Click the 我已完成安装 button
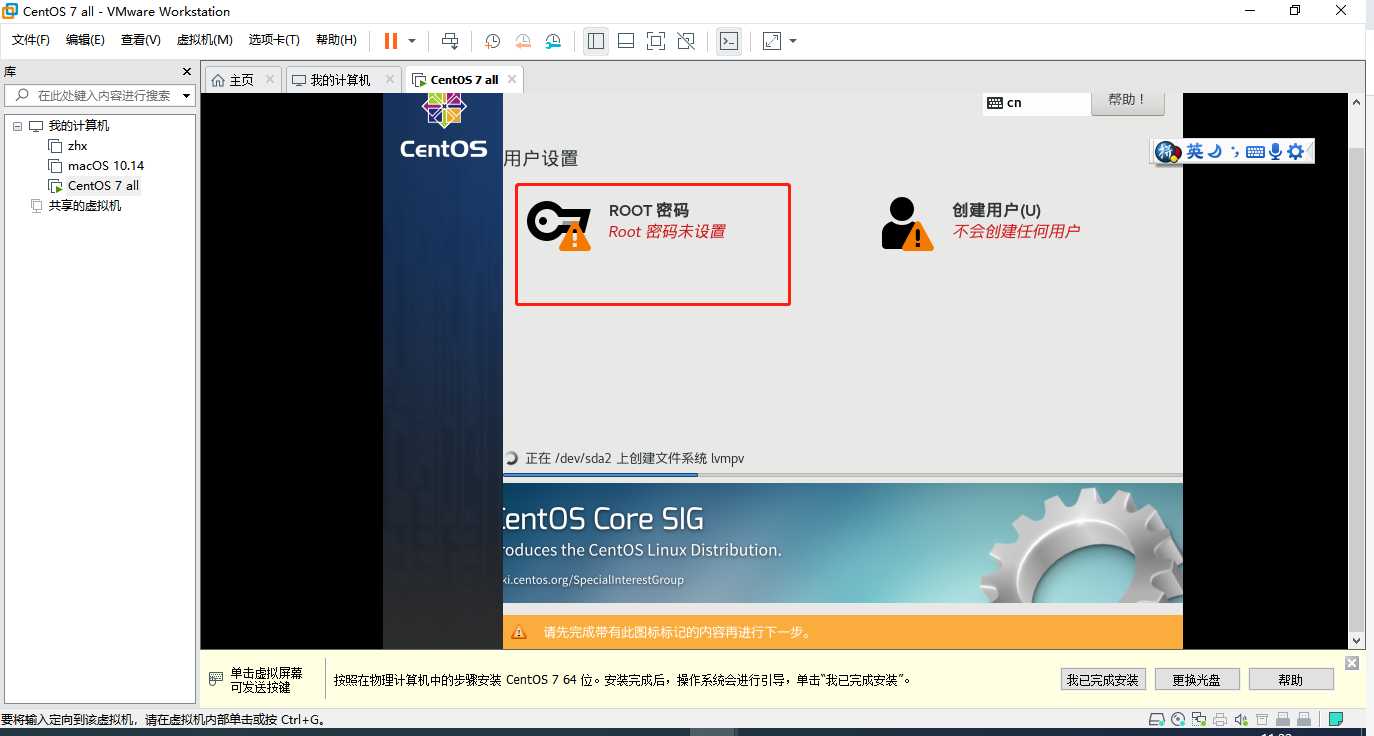Image resolution: width=1374 pixels, height=736 pixels. tap(1102, 680)
